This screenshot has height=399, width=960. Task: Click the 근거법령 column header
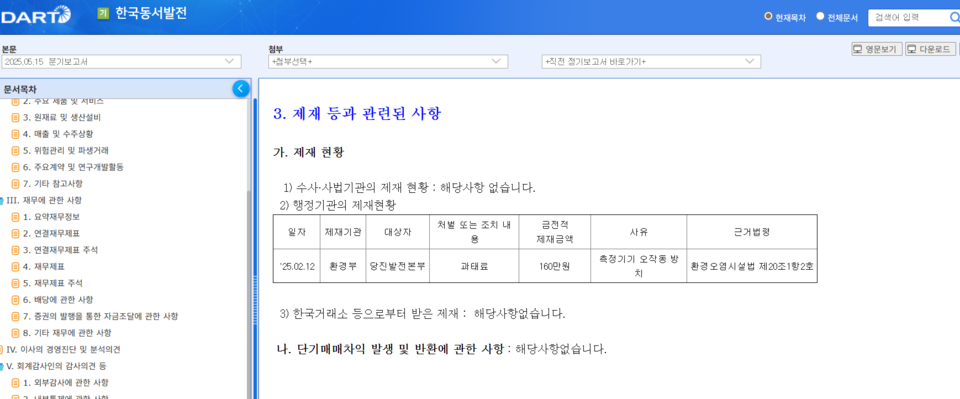click(752, 232)
